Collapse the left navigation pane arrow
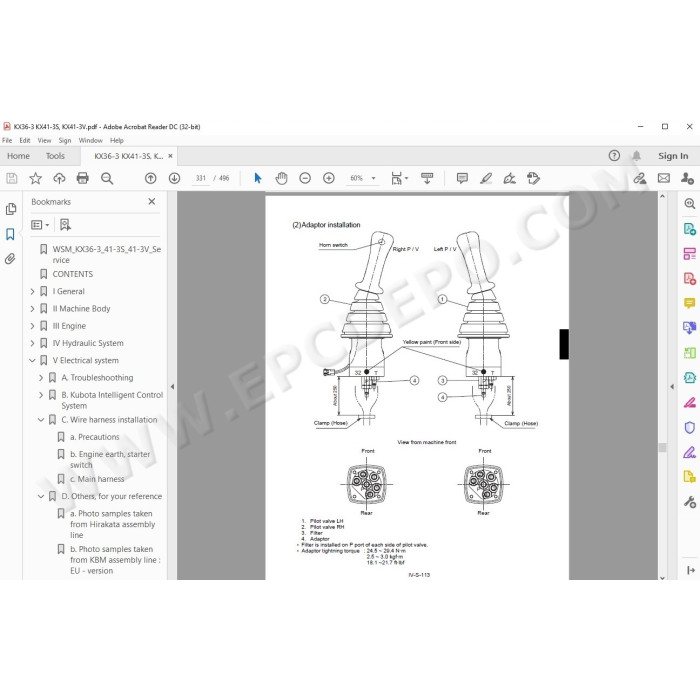 coord(172,387)
